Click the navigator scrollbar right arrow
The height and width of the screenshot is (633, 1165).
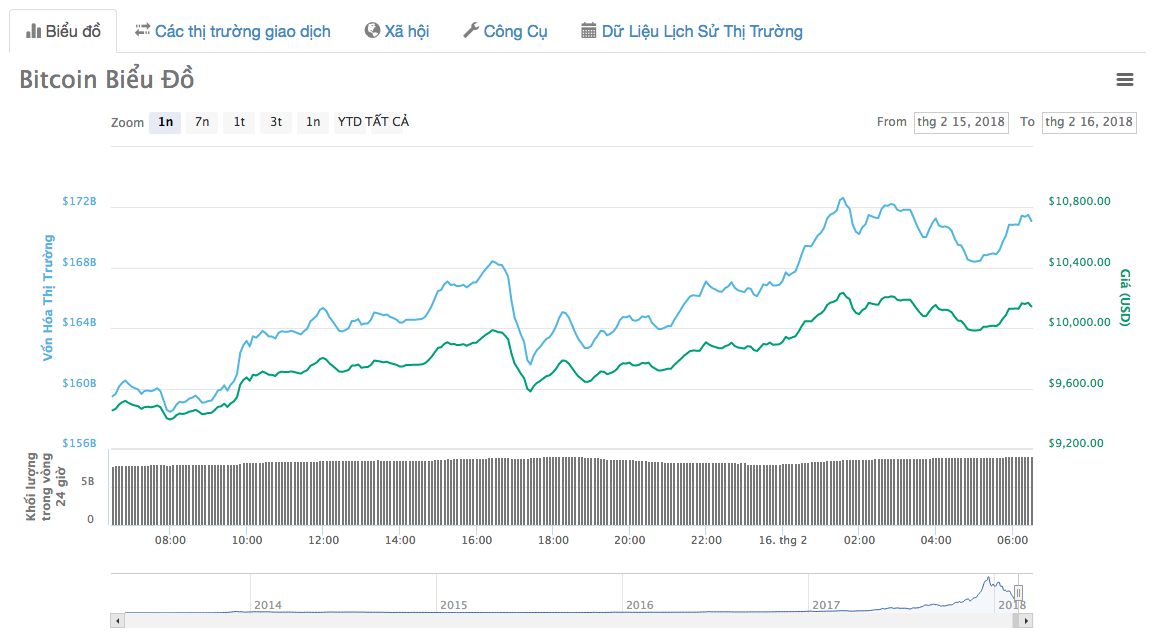coord(1026,620)
